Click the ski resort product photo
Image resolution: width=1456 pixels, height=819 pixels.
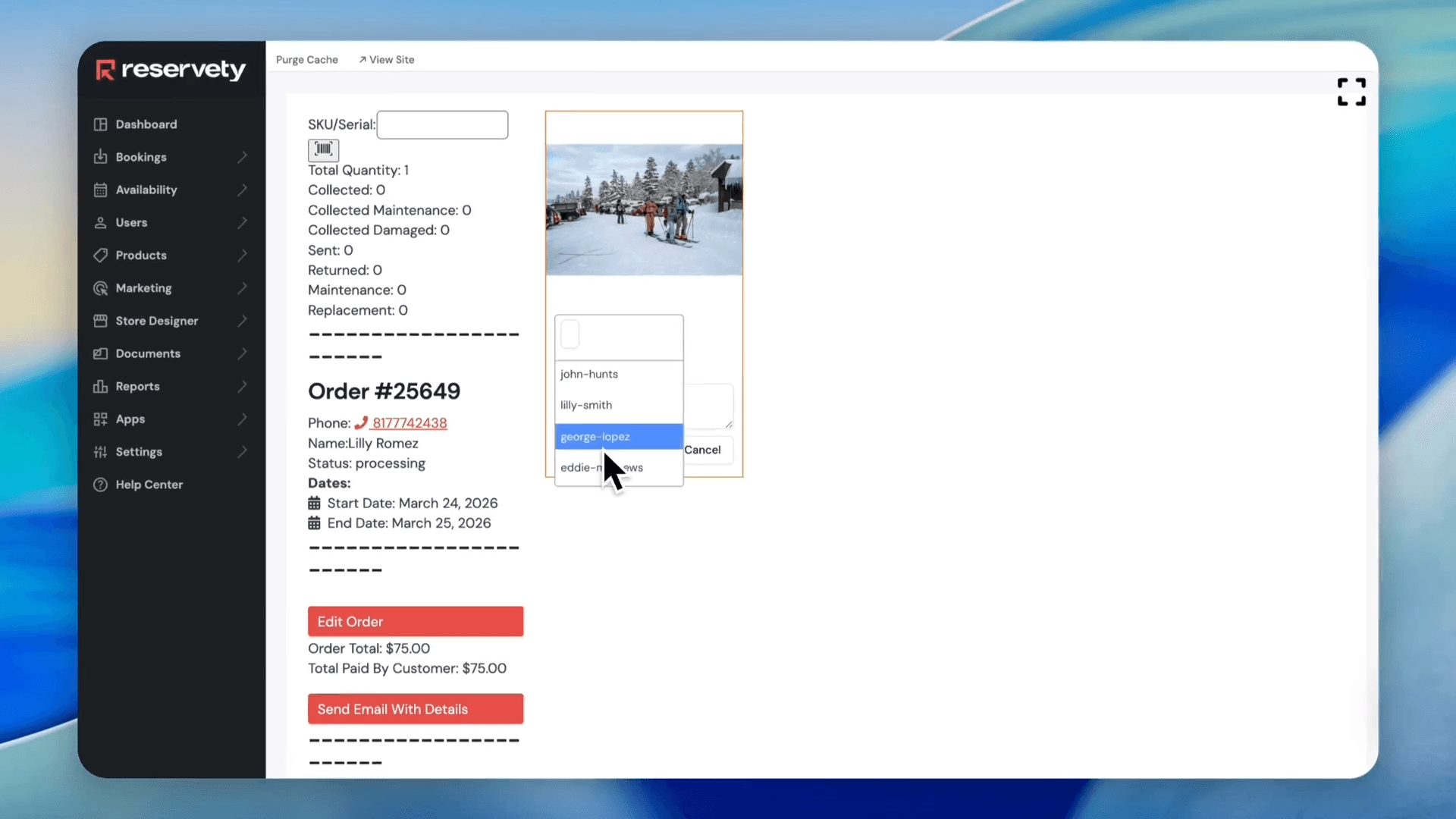644,209
